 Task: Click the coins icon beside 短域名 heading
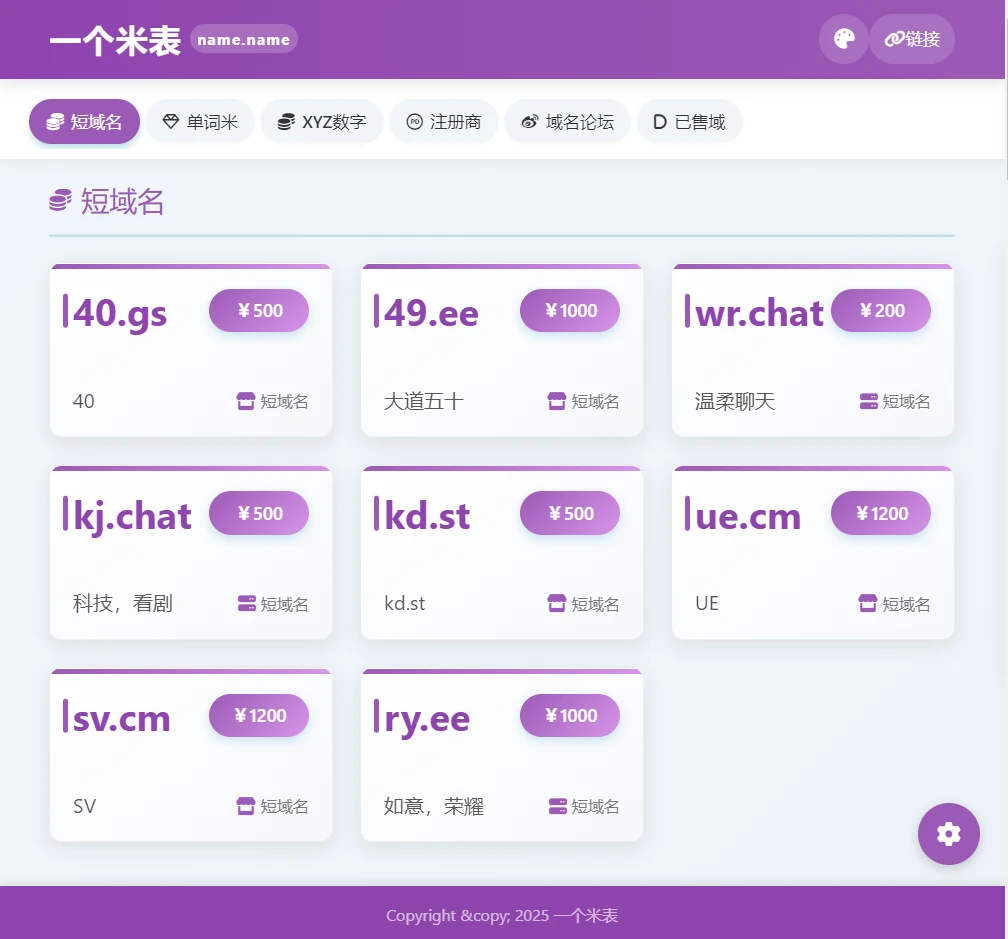pos(60,201)
